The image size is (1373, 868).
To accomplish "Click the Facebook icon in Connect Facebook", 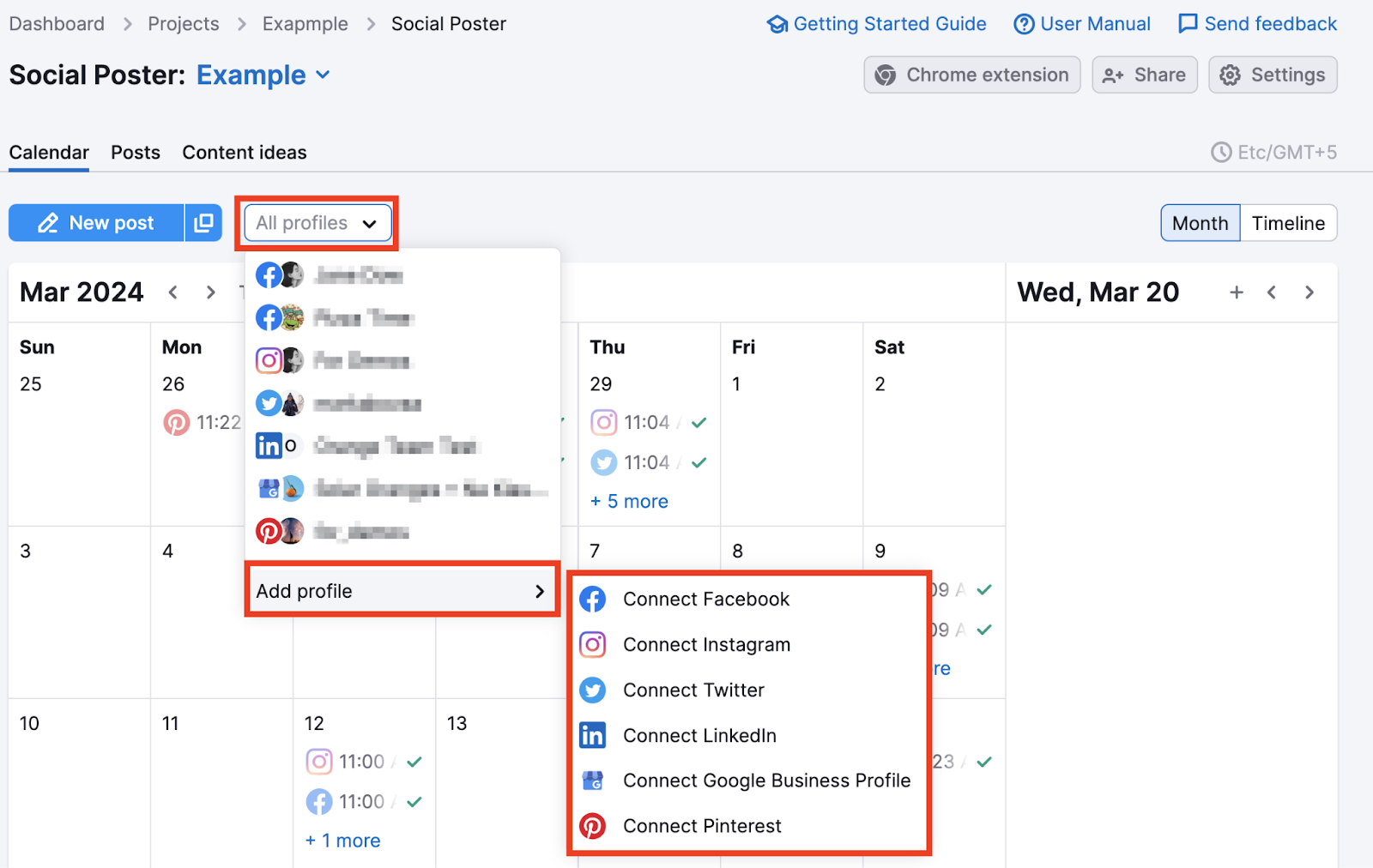I will (x=592, y=600).
